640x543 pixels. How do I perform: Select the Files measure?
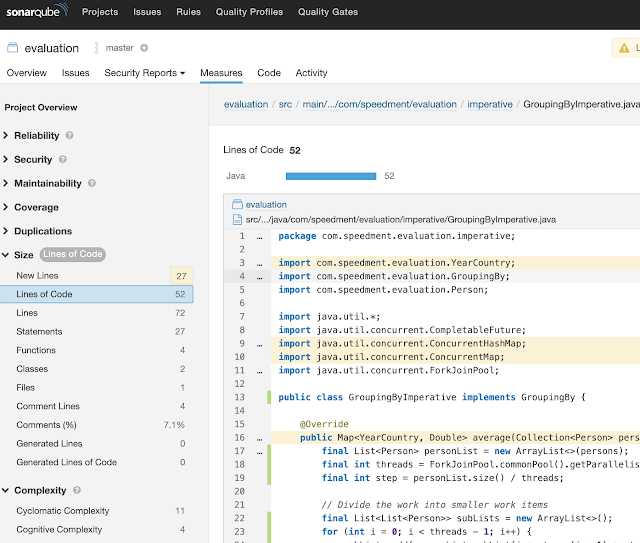[x=96, y=387]
